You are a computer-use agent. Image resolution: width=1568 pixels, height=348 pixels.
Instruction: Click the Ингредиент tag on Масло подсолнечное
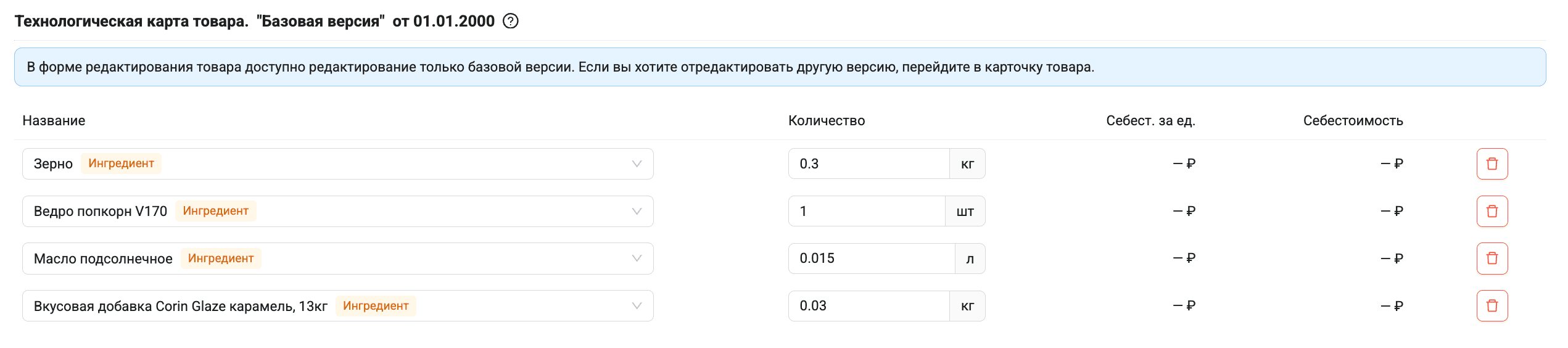click(221, 258)
